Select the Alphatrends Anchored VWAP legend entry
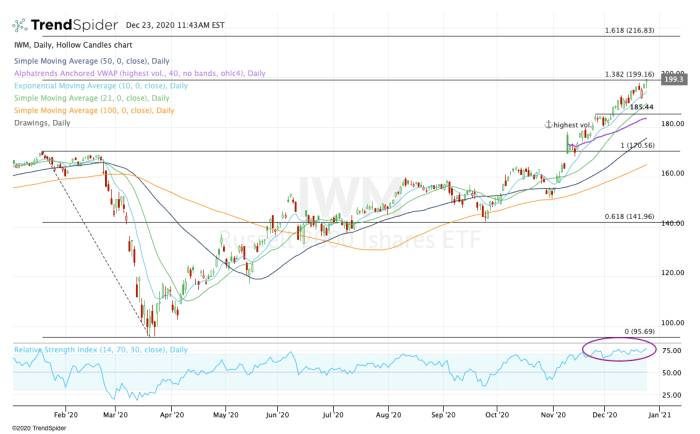This screenshot has width=700, height=434. [x=140, y=73]
